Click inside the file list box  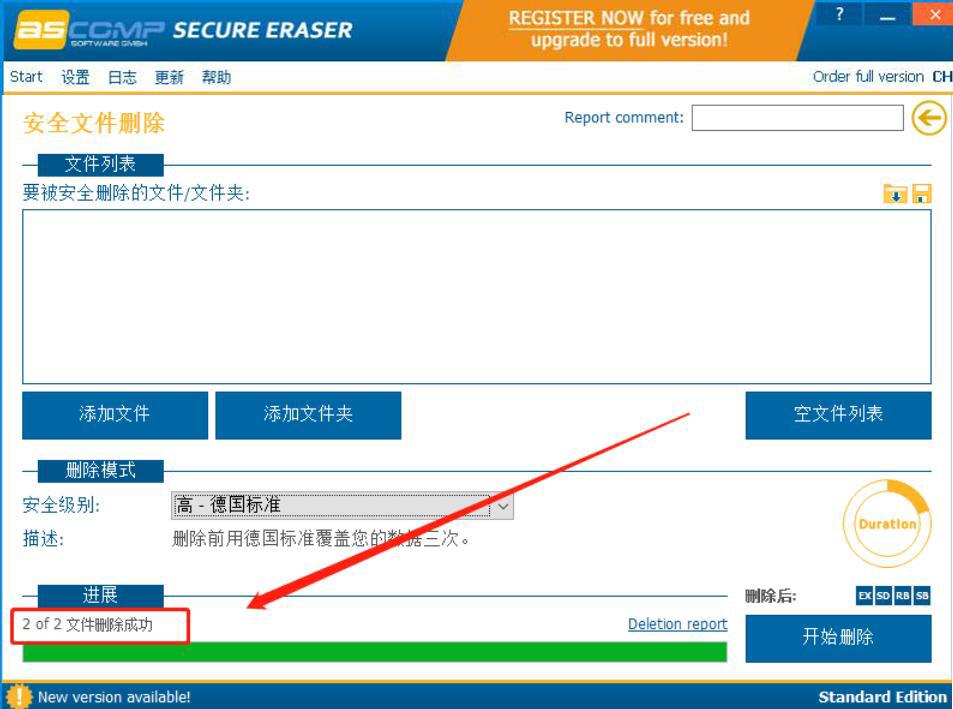[476, 296]
